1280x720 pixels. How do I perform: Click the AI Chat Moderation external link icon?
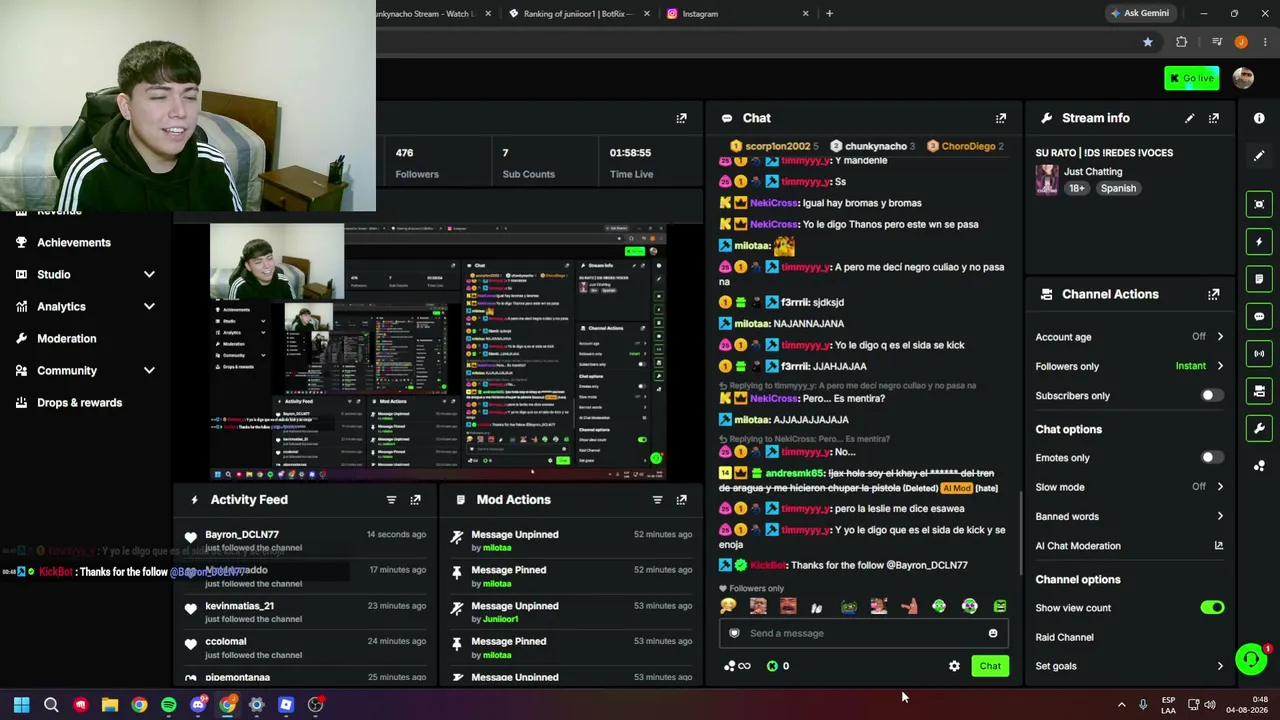tap(1218, 546)
